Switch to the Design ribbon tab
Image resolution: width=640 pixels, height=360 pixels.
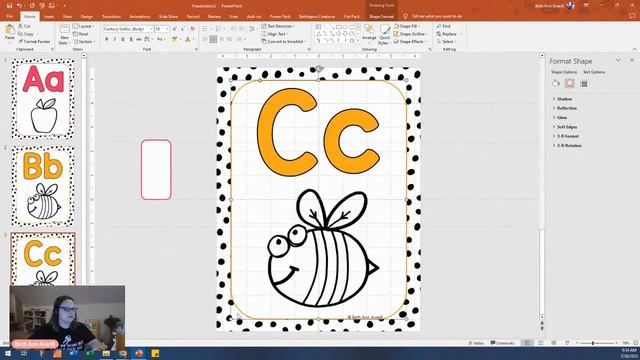(87, 16)
